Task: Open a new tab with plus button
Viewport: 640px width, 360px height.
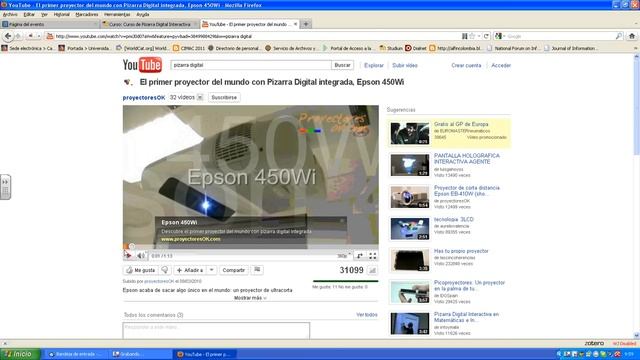Action: pyautogui.click(x=306, y=24)
